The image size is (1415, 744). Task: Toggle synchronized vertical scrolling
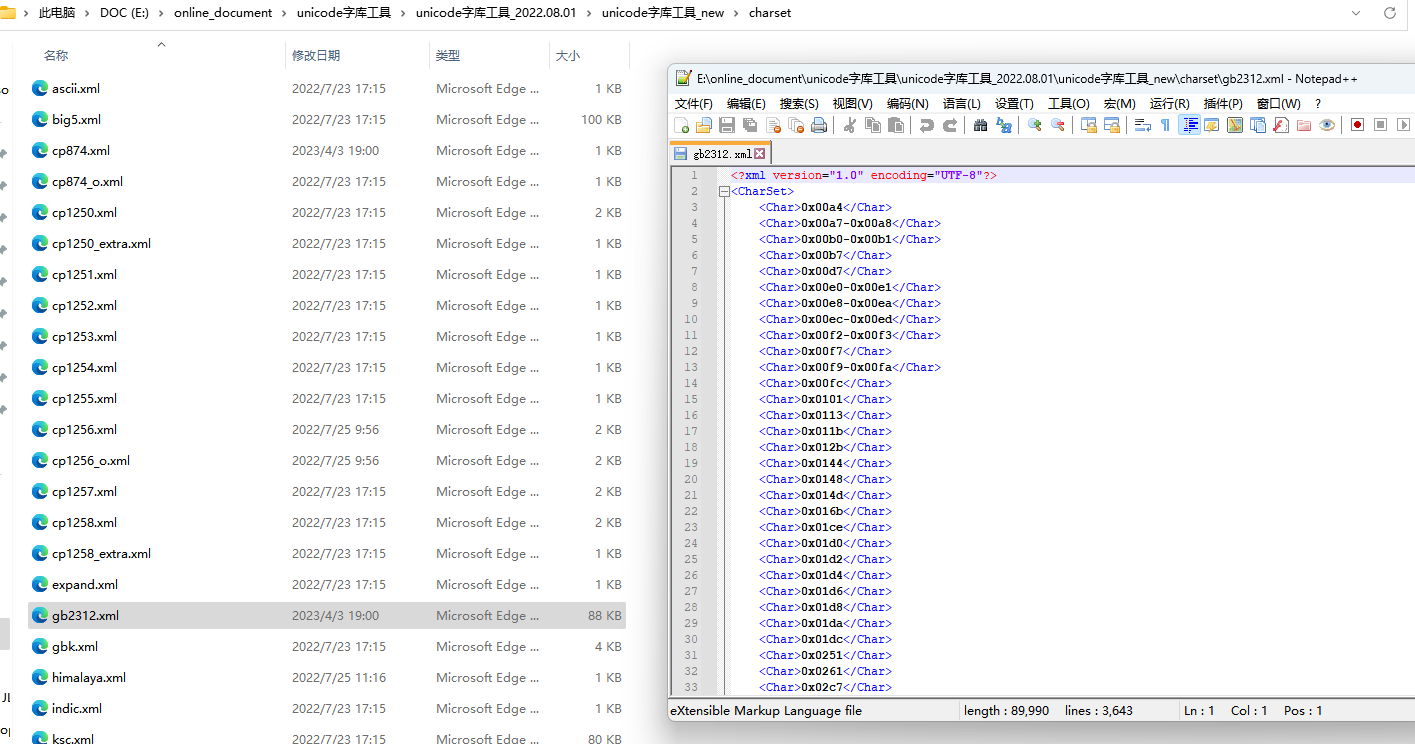1088,125
